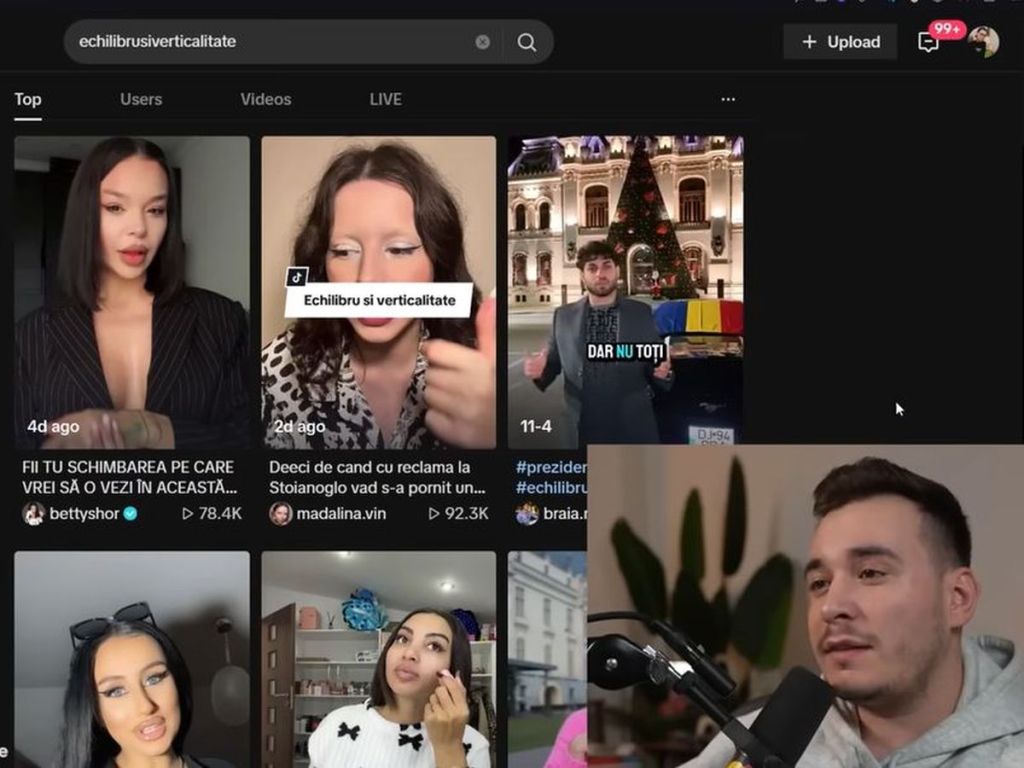The image size is (1024, 768).
Task: Open the madalina.vin username link
Action: point(342,513)
